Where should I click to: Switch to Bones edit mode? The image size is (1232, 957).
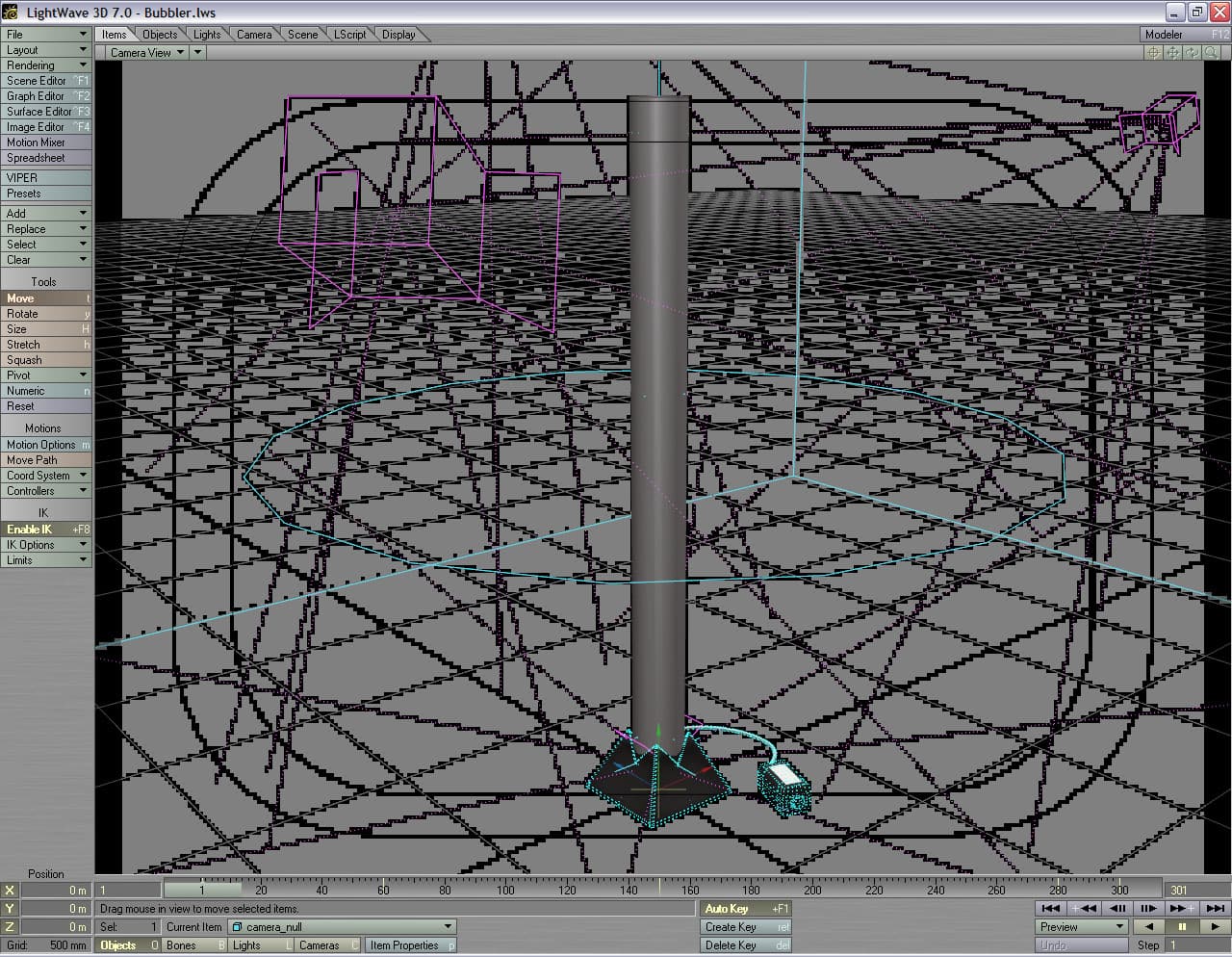pyautogui.click(x=194, y=945)
